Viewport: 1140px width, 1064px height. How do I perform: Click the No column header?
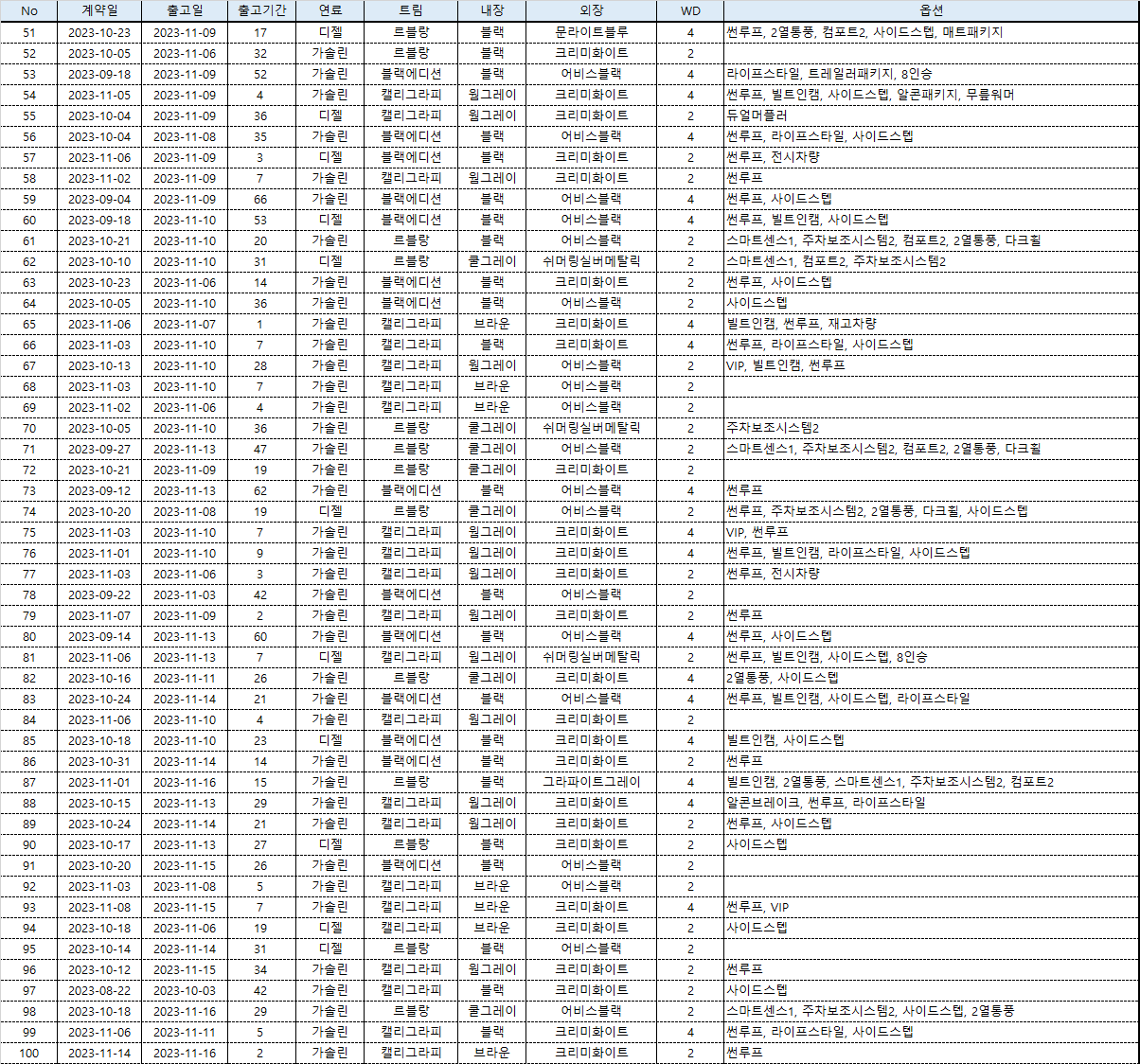(x=29, y=11)
